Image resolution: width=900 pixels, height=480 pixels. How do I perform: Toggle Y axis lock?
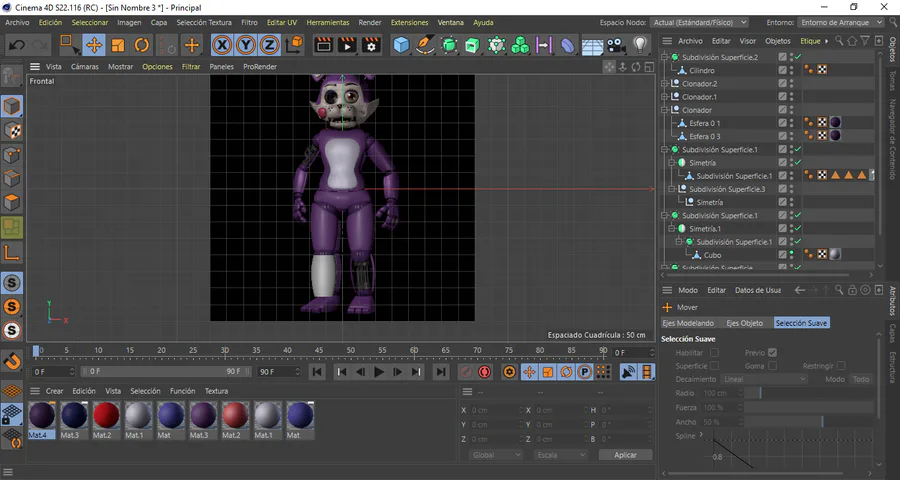click(x=245, y=45)
